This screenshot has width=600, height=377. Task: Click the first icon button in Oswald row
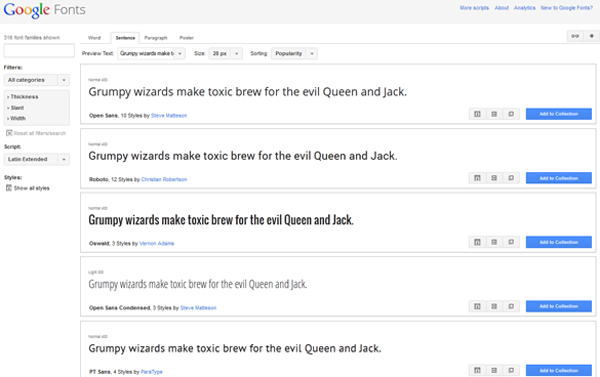pyautogui.click(x=477, y=242)
